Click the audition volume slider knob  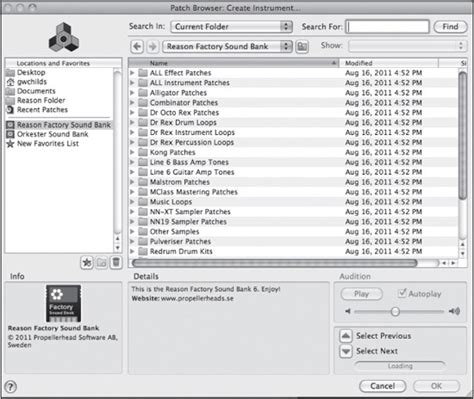pos(395,311)
